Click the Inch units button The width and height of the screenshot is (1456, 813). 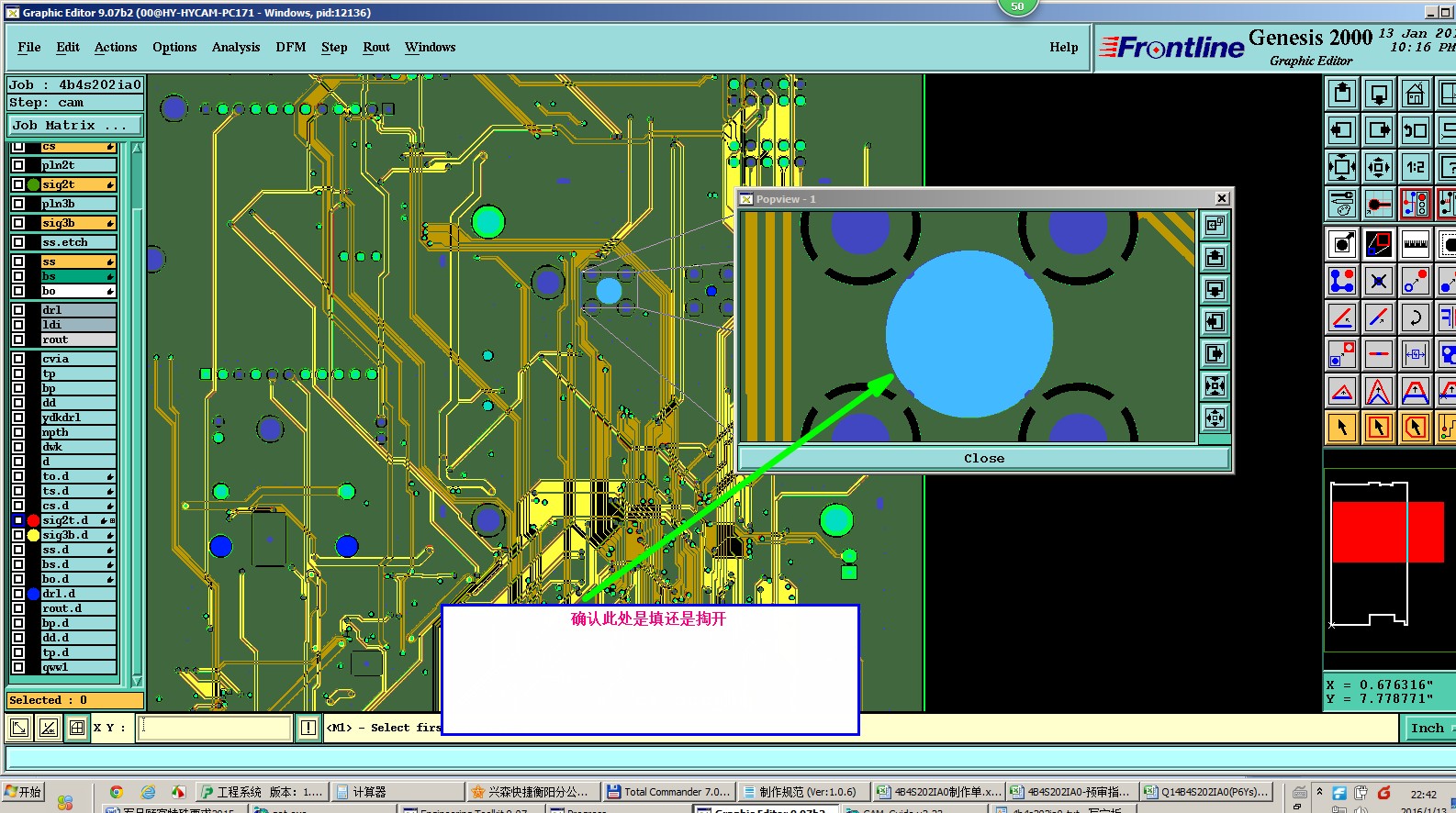1428,729
